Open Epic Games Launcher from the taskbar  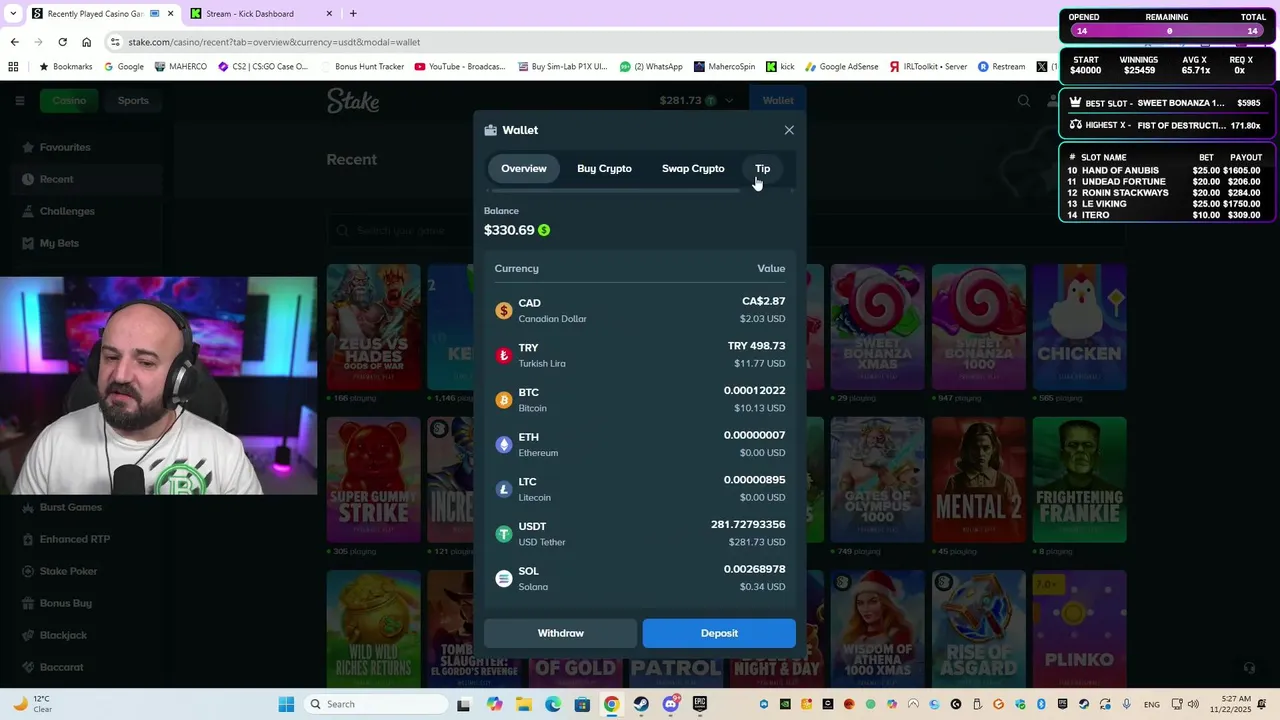[x=699, y=704]
